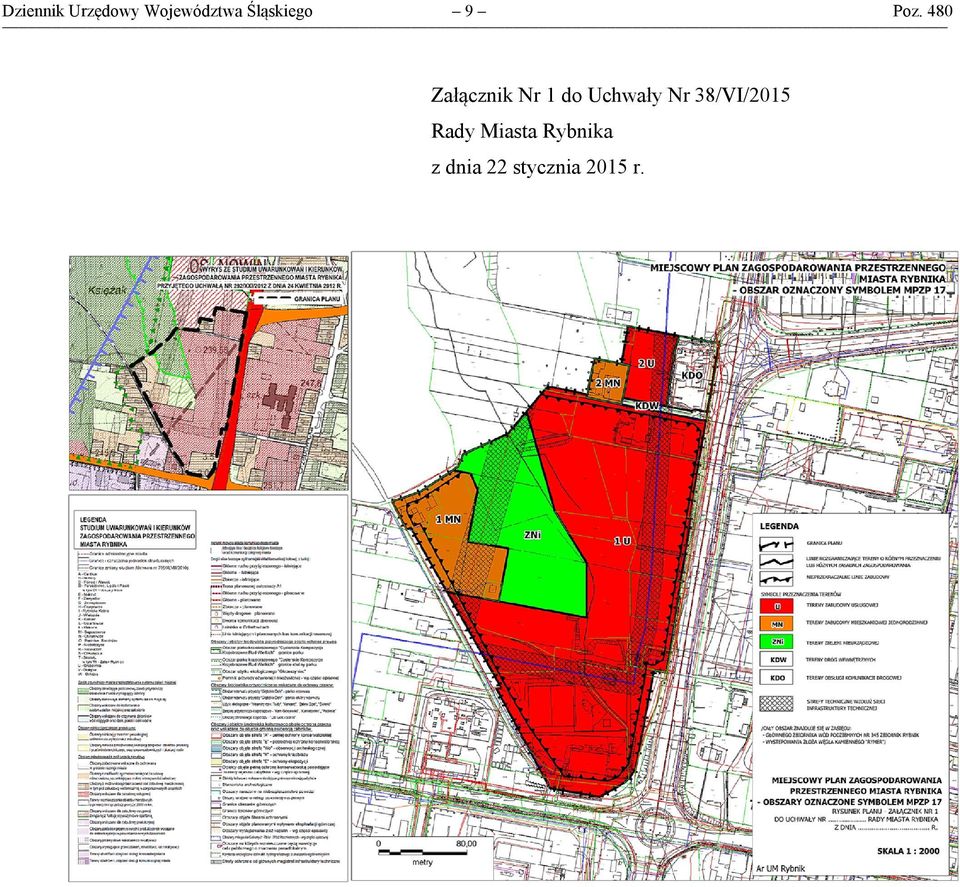Click the 'z dnia 22 stycznia 2015 r.' line
Screen dimensions: 960x887
(538, 167)
